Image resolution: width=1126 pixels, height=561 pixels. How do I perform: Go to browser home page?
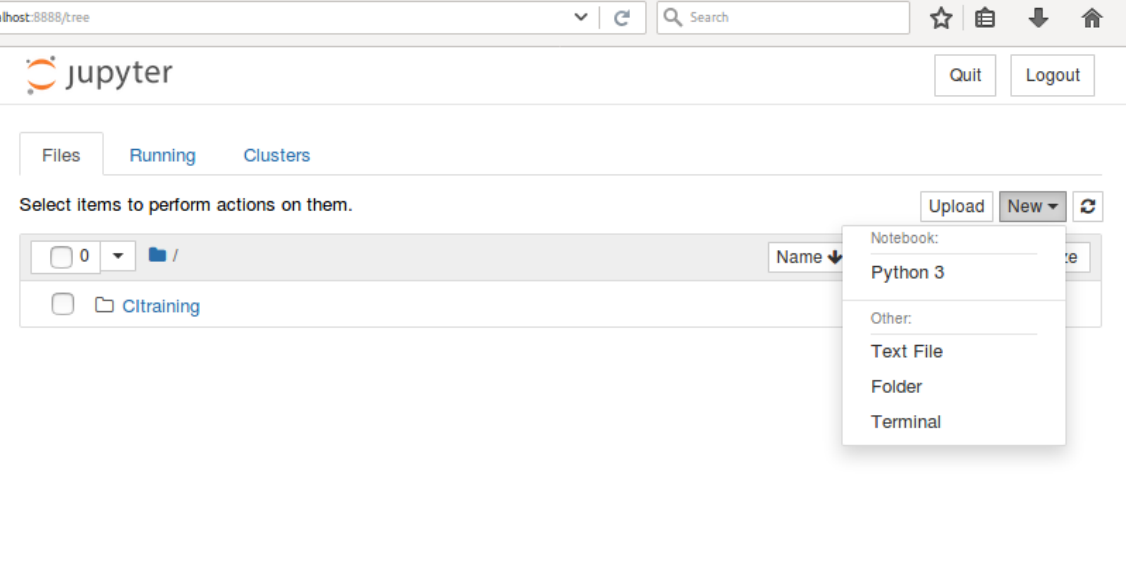(x=1092, y=18)
